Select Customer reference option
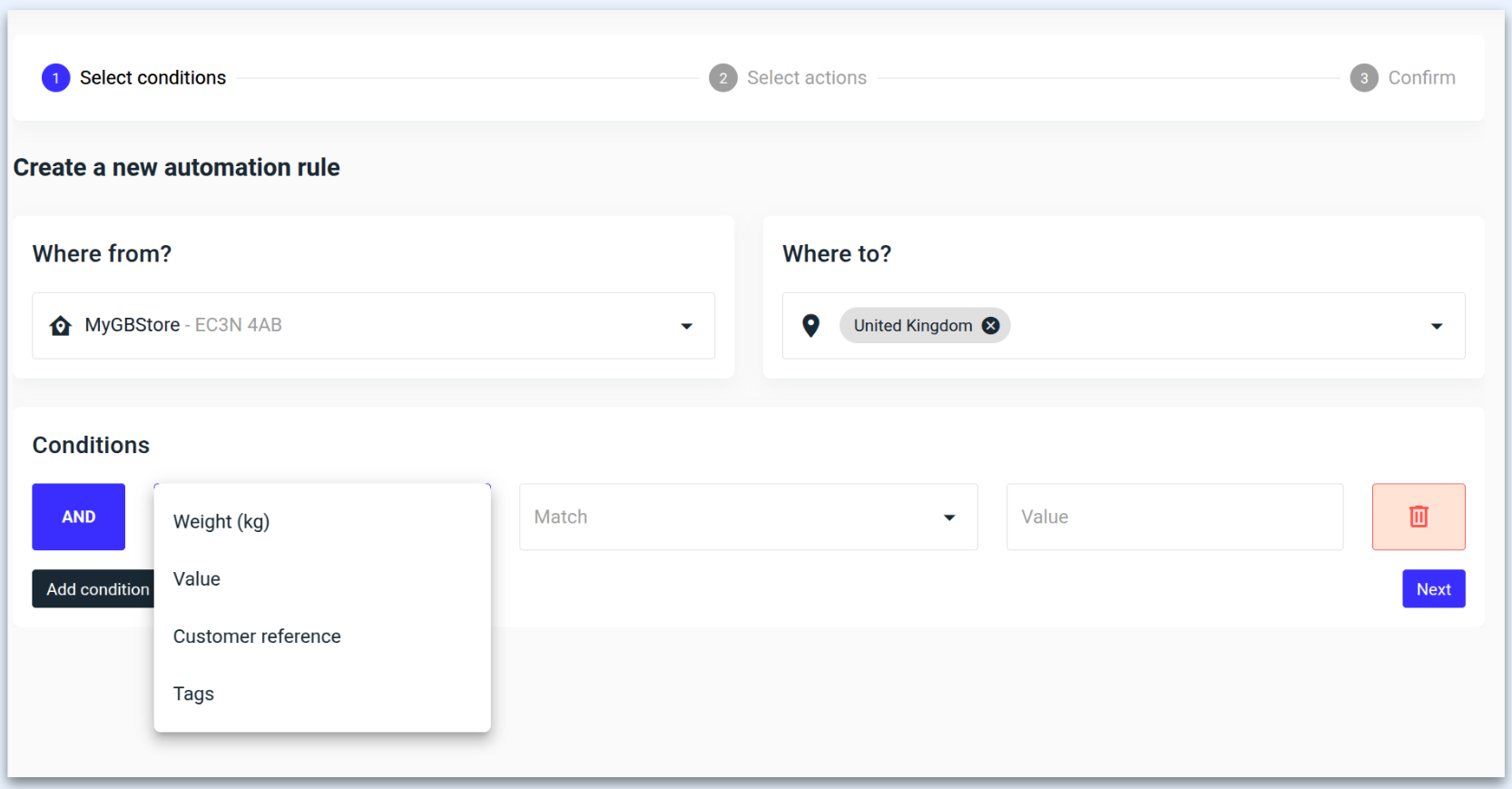Screen dimensions: 1512x789 tap(257, 636)
